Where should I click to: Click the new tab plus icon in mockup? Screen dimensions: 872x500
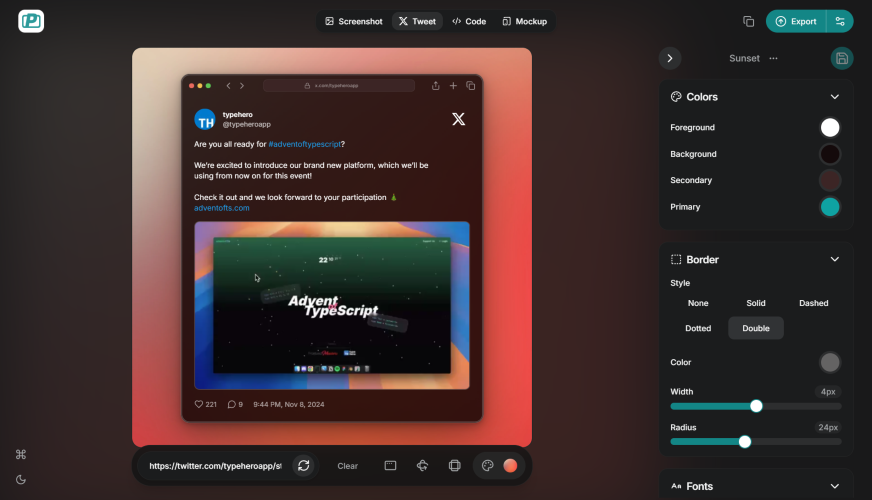point(453,86)
